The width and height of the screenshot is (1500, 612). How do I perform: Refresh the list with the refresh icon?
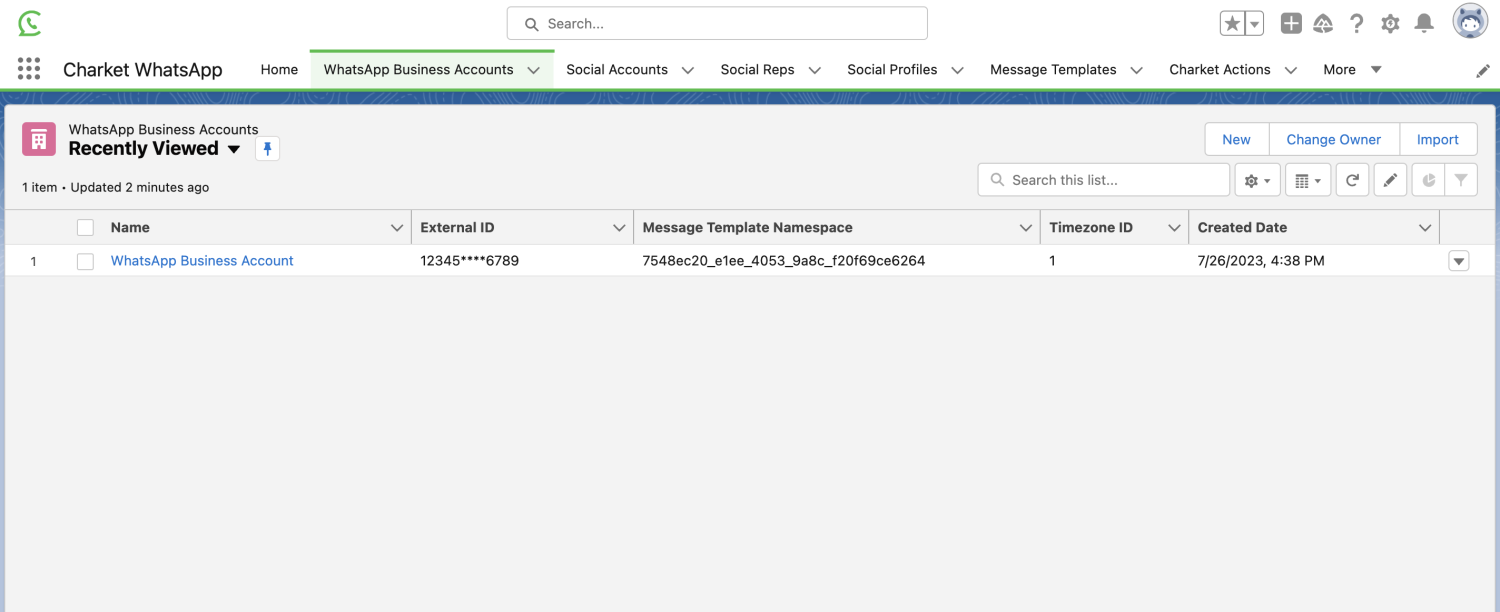click(x=1352, y=180)
